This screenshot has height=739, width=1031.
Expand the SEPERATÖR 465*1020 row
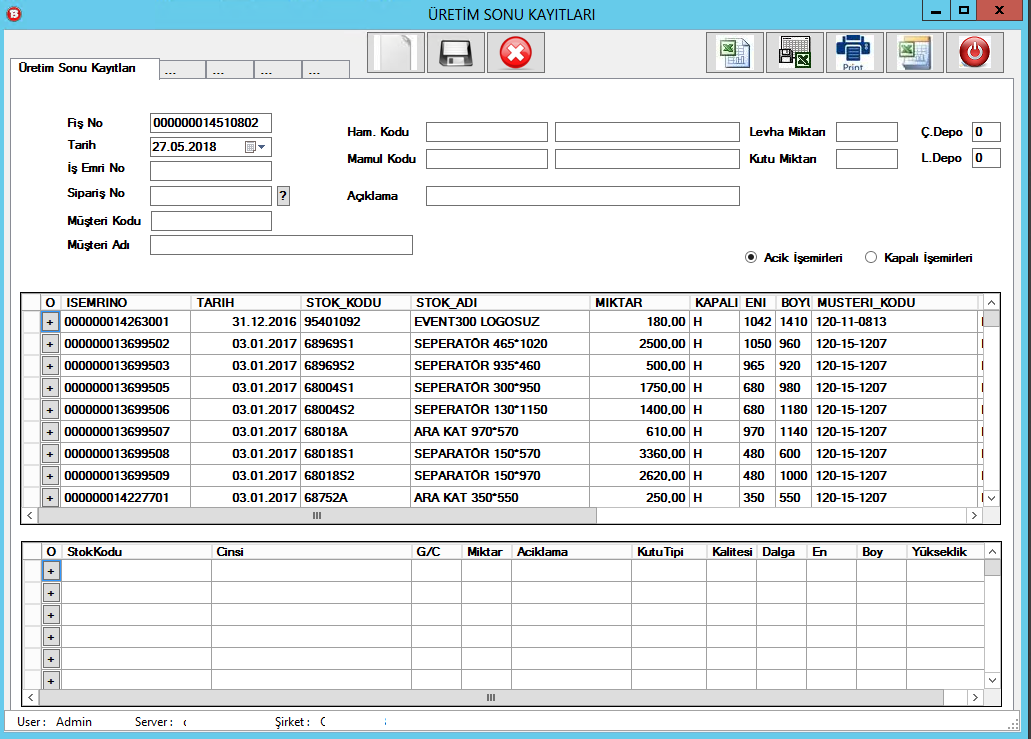50,344
